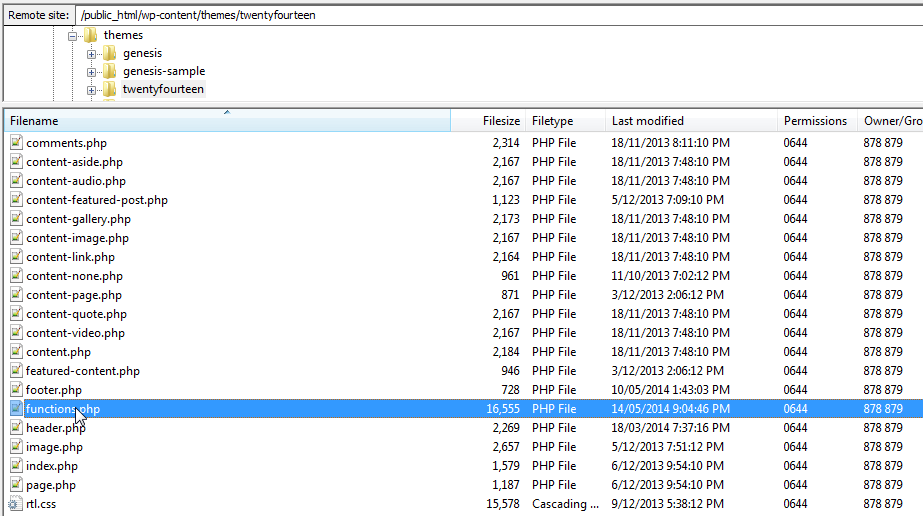This screenshot has width=923, height=516.
Task: Select footer.php in the file list
Action: 54,390
